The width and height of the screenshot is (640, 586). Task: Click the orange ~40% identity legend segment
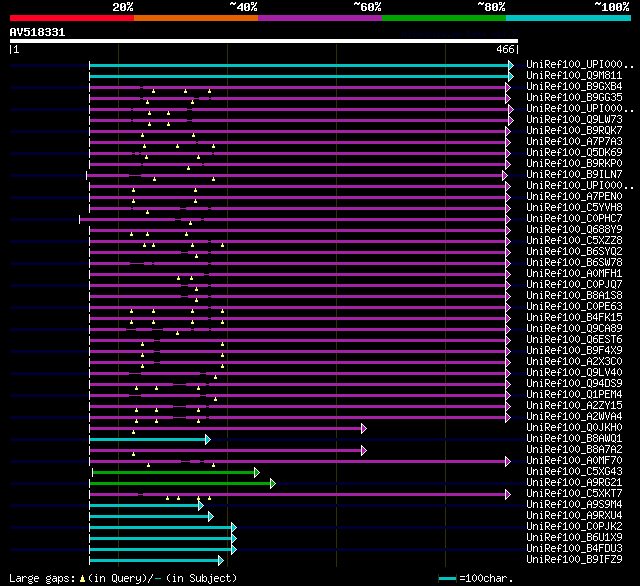pos(196,18)
